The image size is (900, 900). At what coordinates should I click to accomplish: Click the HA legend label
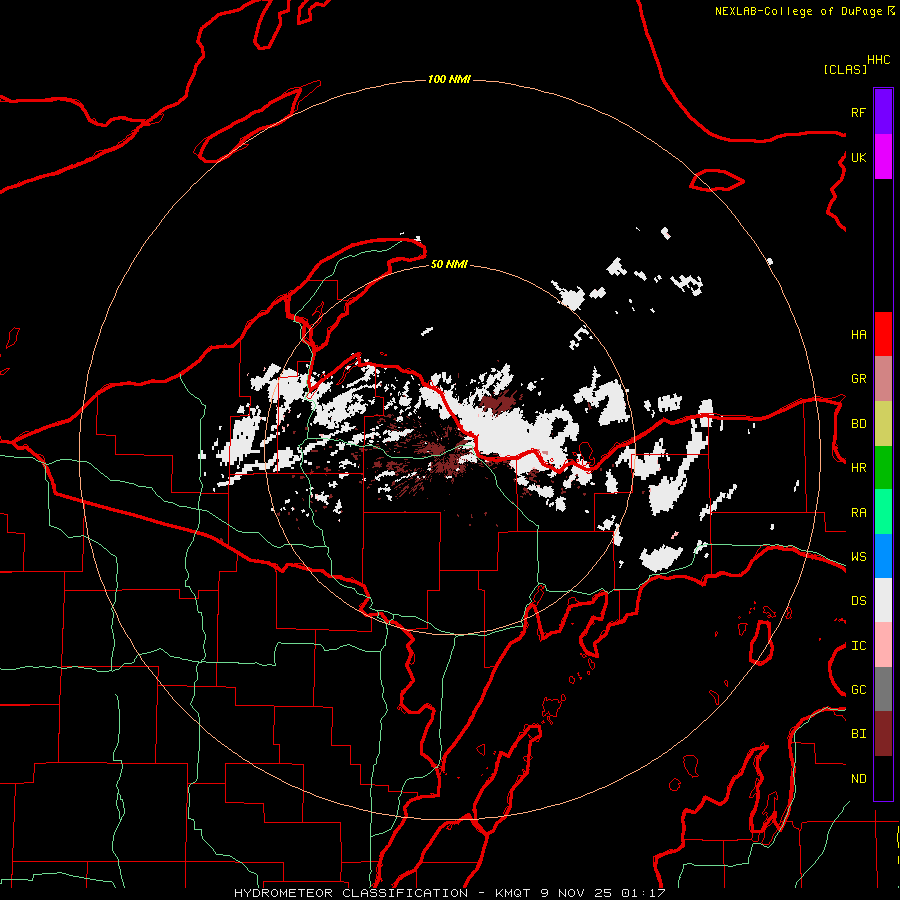858,334
